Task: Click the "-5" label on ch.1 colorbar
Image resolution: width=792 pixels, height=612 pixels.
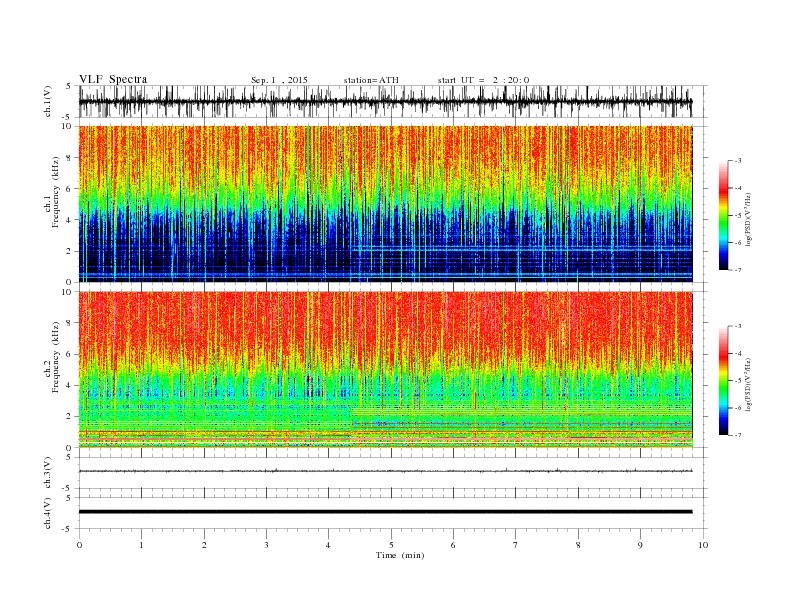Action: click(737, 216)
